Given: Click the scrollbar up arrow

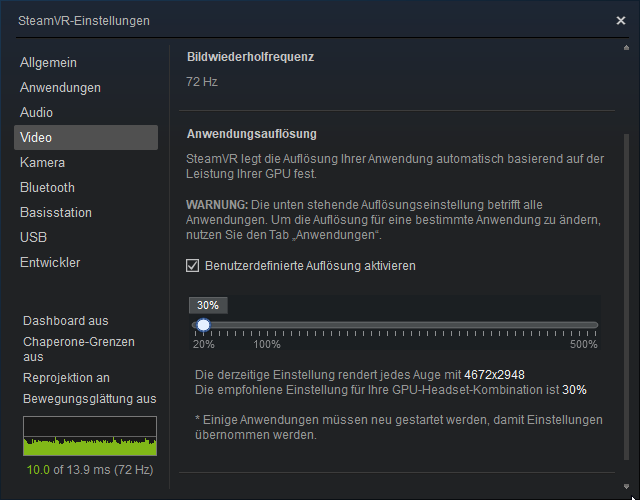Looking at the screenshot, I should click(x=626, y=48).
